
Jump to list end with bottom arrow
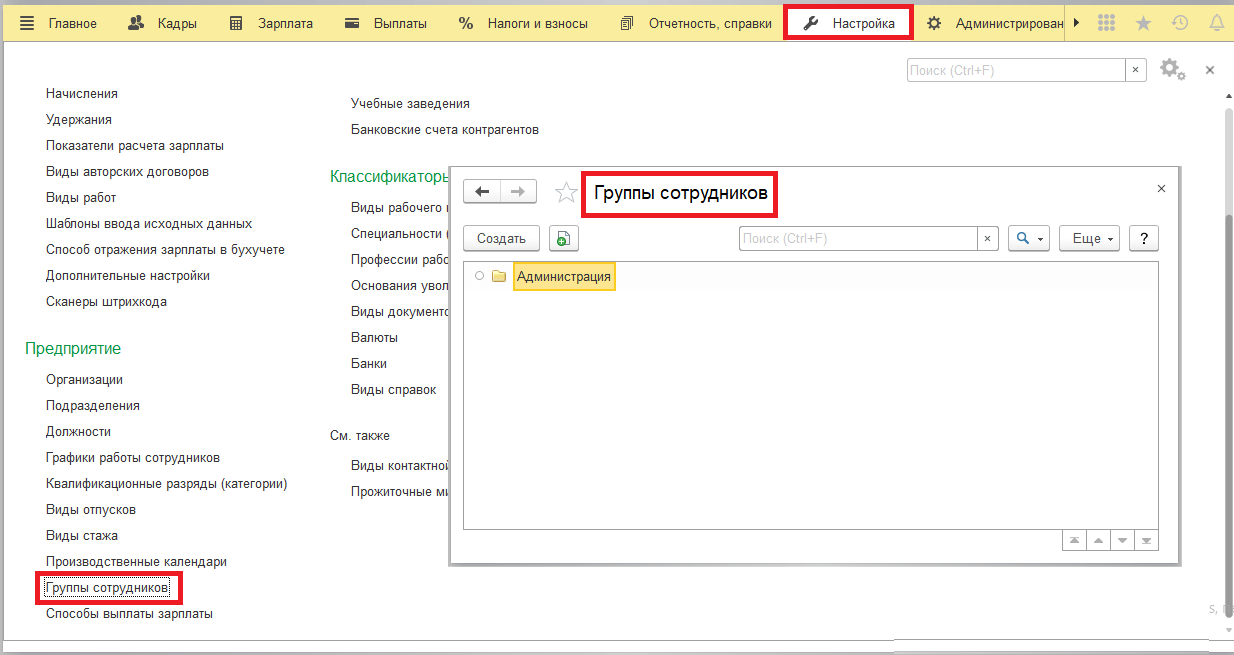tap(1146, 540)
